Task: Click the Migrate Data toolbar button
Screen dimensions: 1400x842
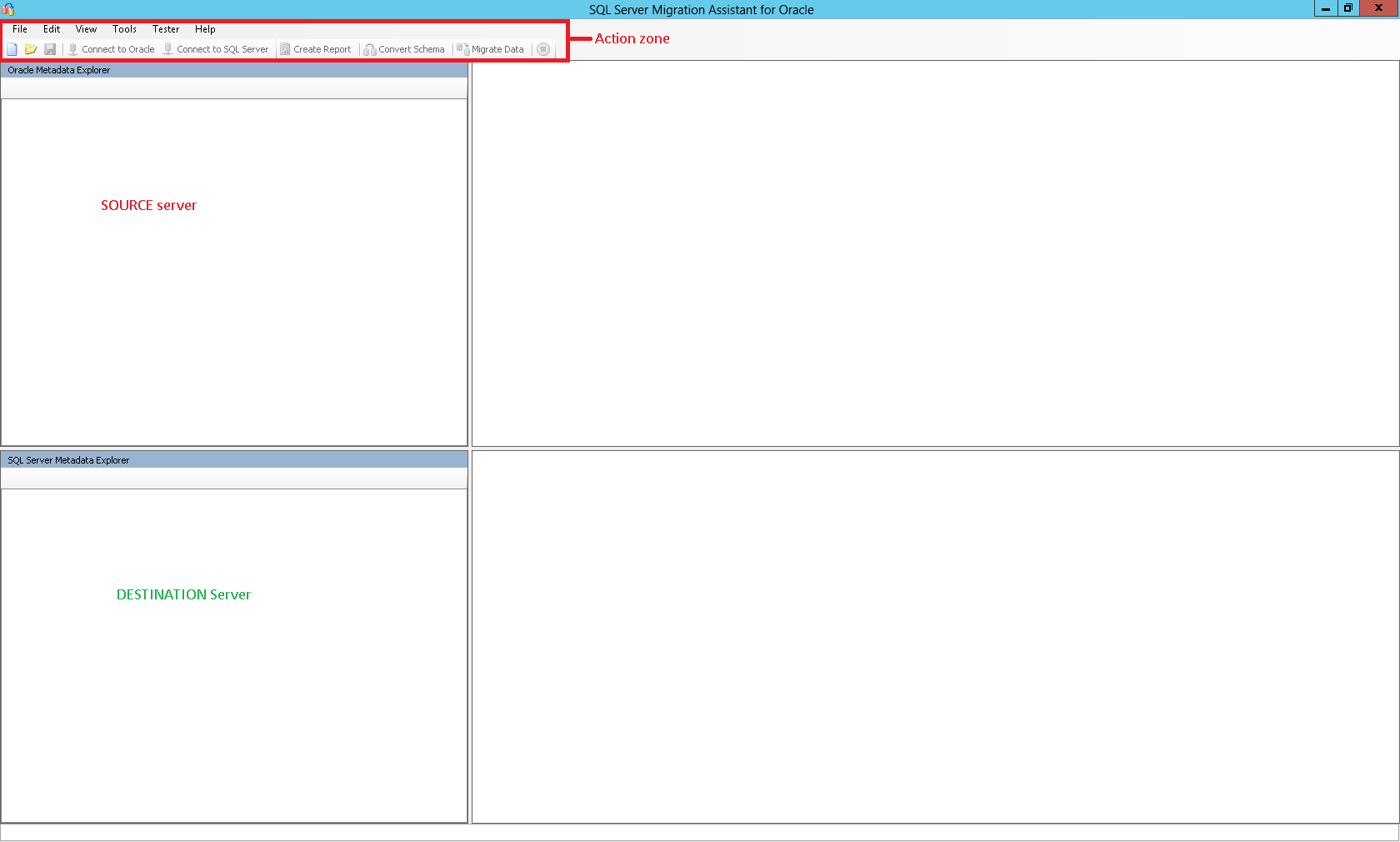Action: pyautogui.click(x=491, y=49)
